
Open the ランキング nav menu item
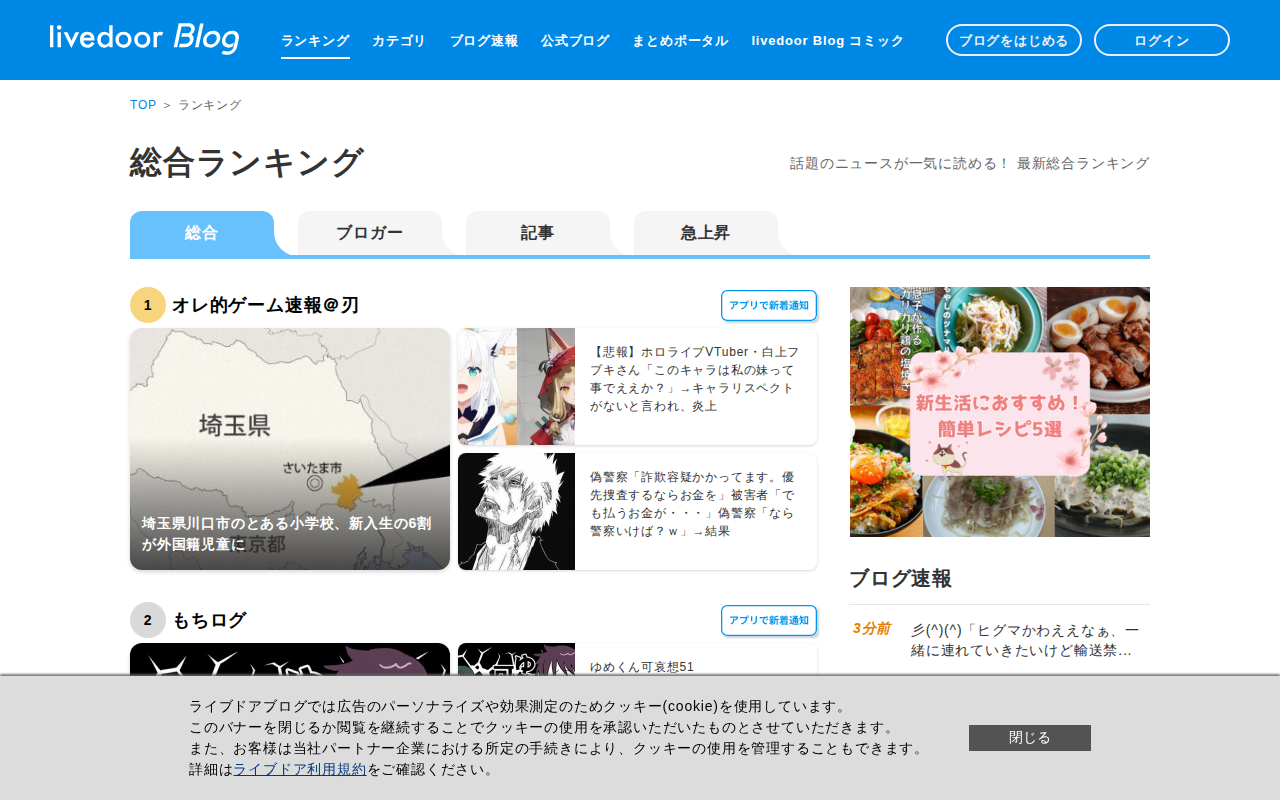click(315, 41)
